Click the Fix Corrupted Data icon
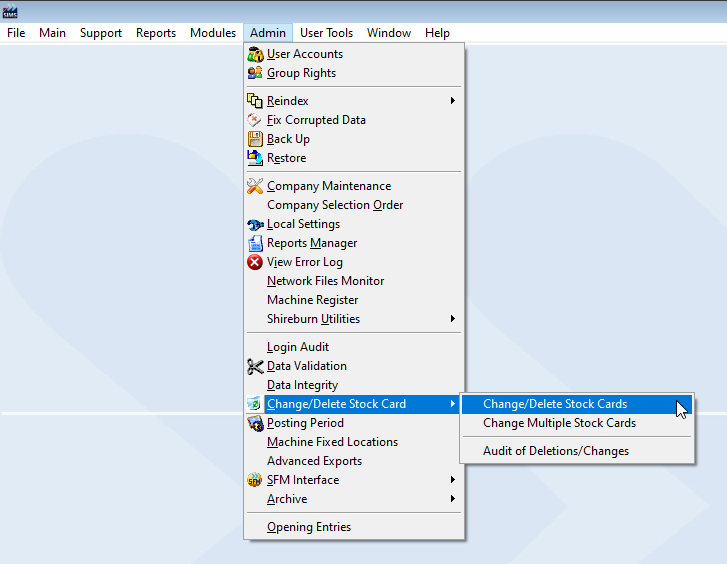Image resolution: width=727 pixels, height=564 pixels. (x=255, y=120)
